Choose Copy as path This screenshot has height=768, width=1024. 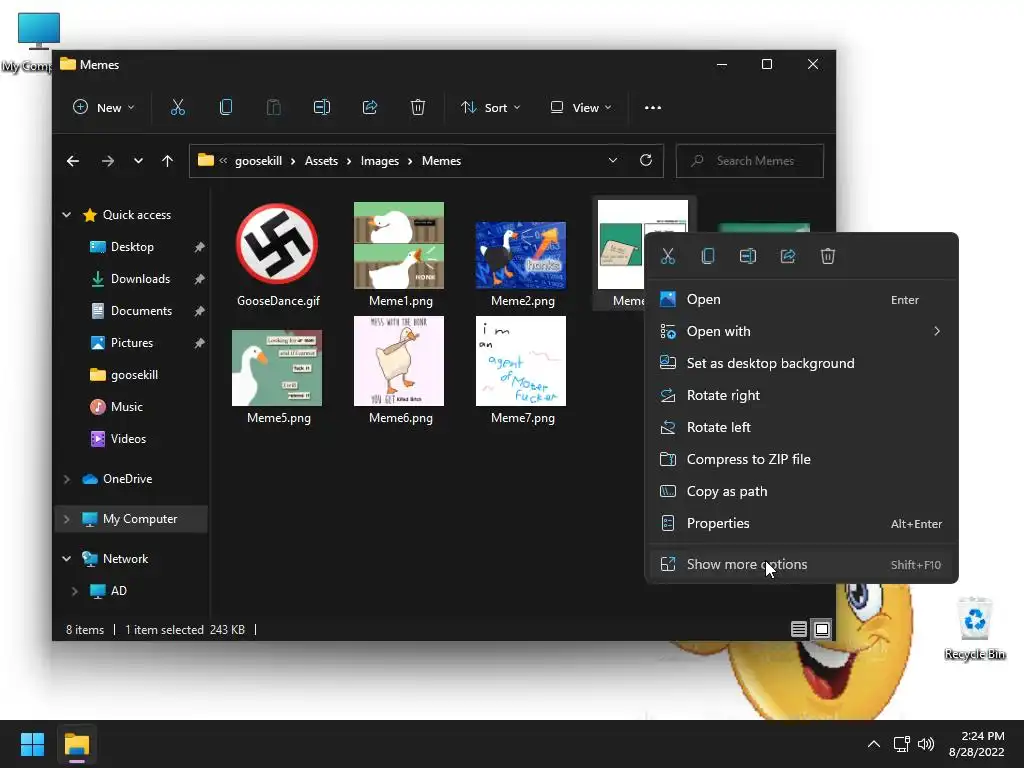[x=801, y=491]
